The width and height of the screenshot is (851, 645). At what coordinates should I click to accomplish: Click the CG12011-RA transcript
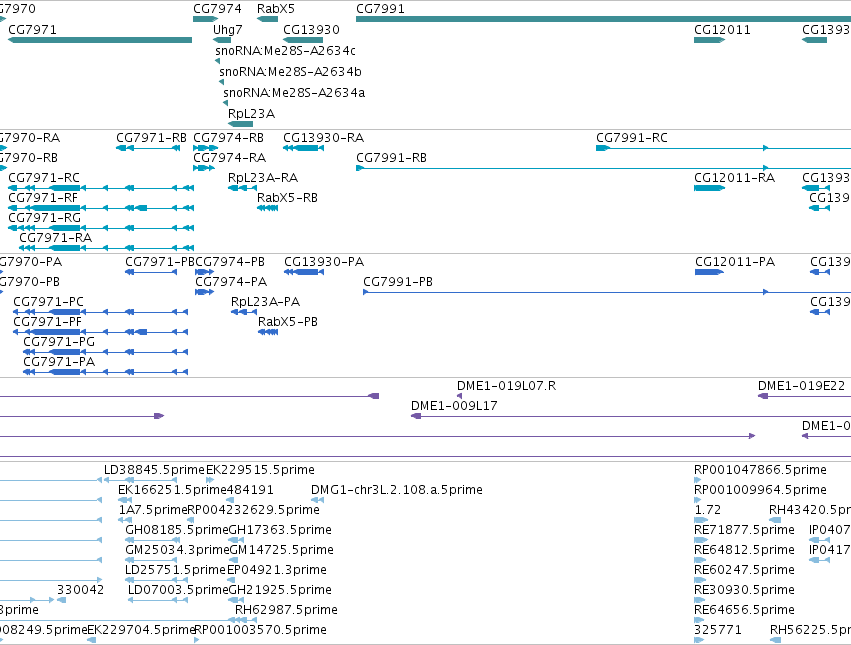click(x=709, y=188)
